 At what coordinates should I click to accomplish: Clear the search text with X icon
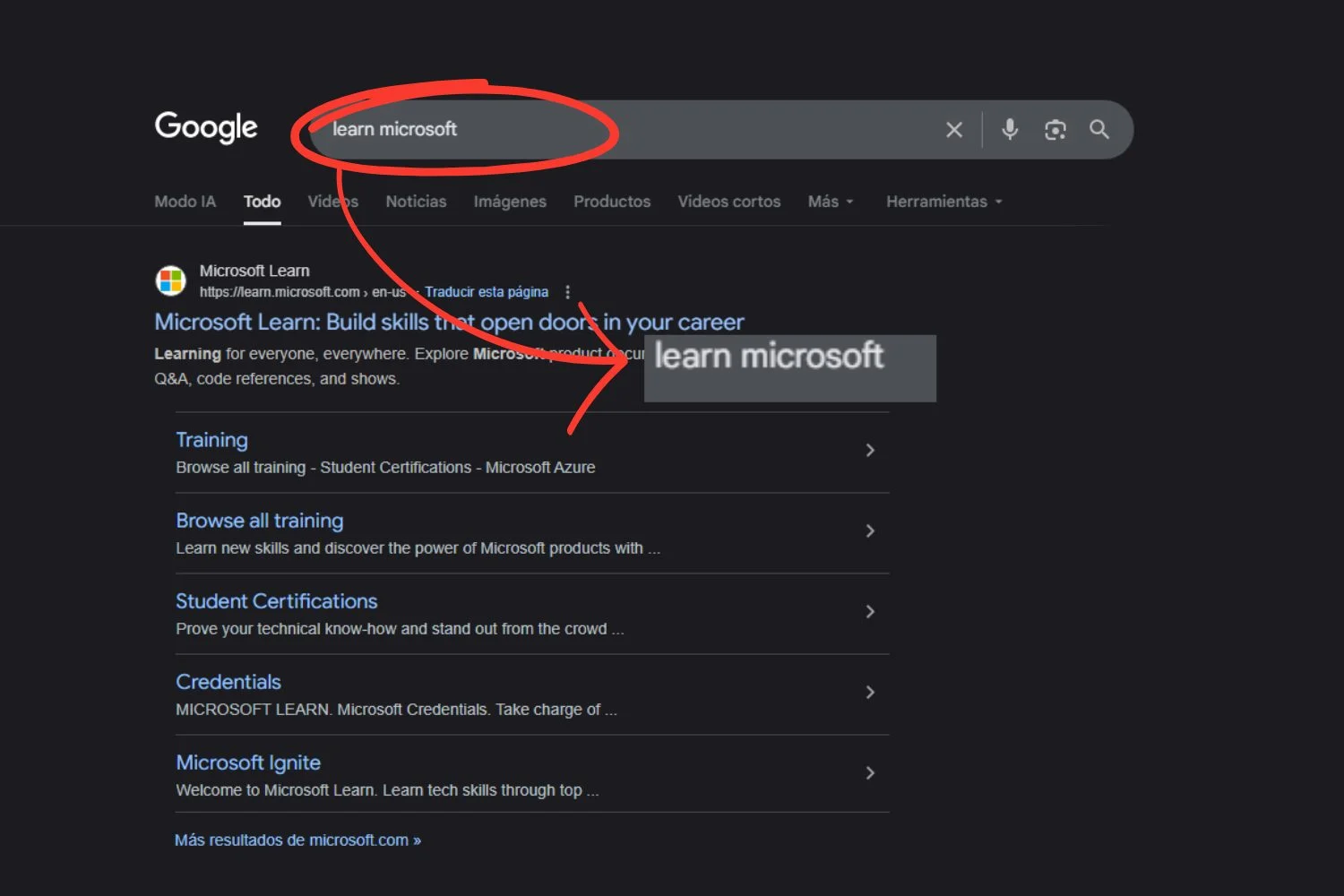[x=954, y=130]
